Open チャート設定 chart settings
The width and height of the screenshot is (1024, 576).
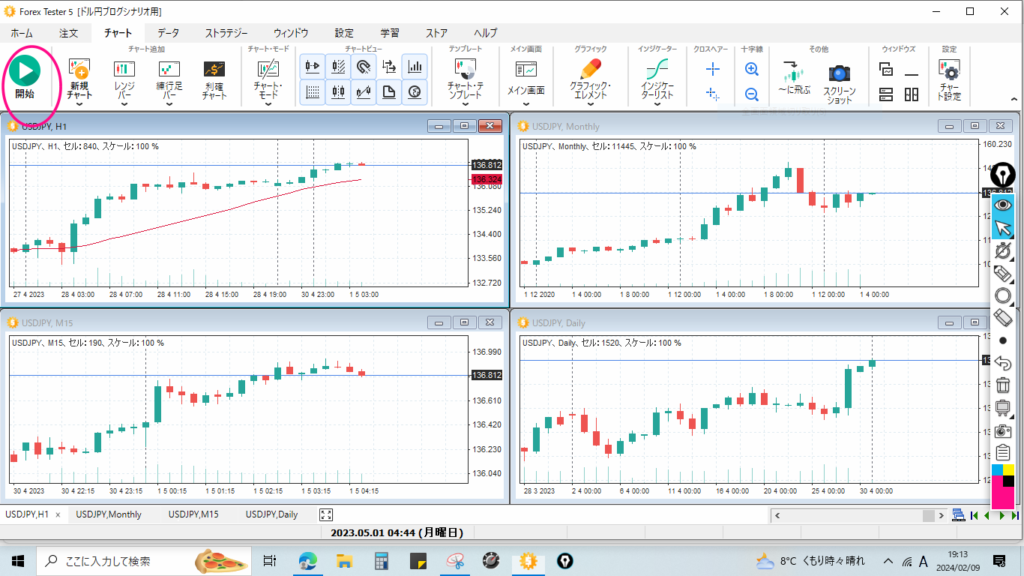[949, 70]
